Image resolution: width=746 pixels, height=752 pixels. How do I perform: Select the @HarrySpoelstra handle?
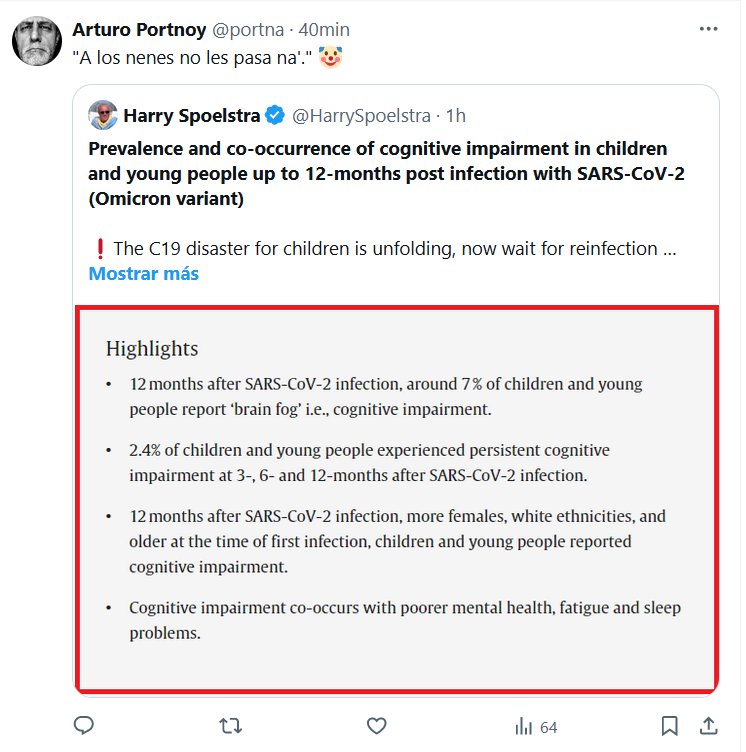click(x=363, y=116)
